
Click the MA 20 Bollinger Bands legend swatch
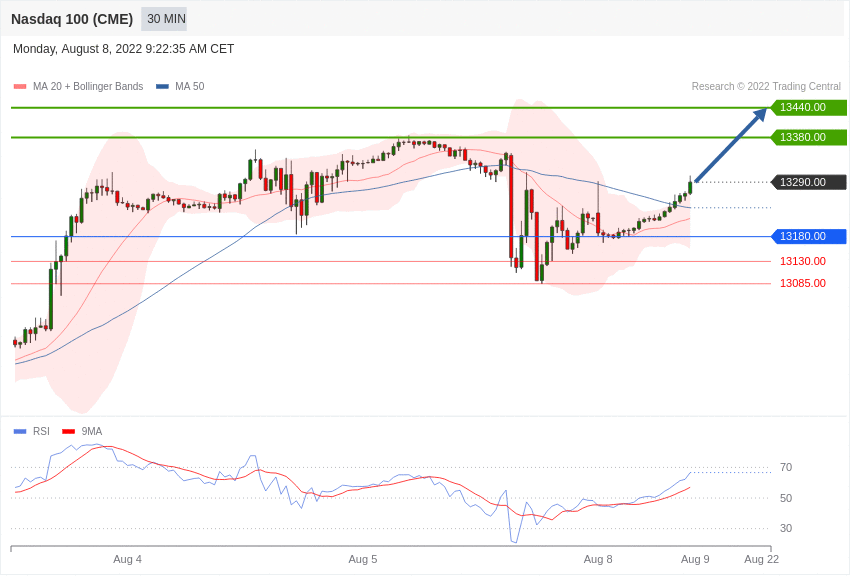pos(20,87)
